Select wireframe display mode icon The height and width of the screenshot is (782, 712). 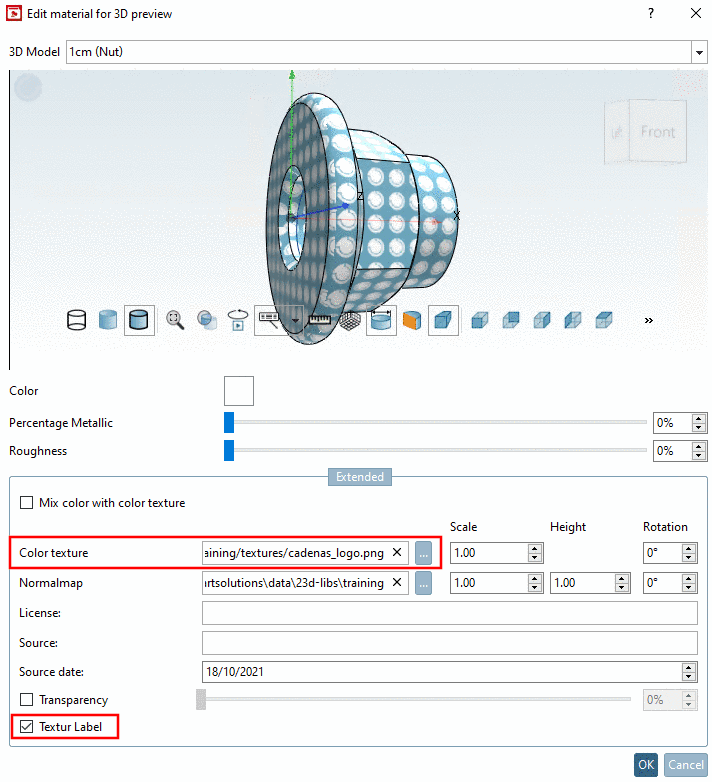tap(76, 320)
